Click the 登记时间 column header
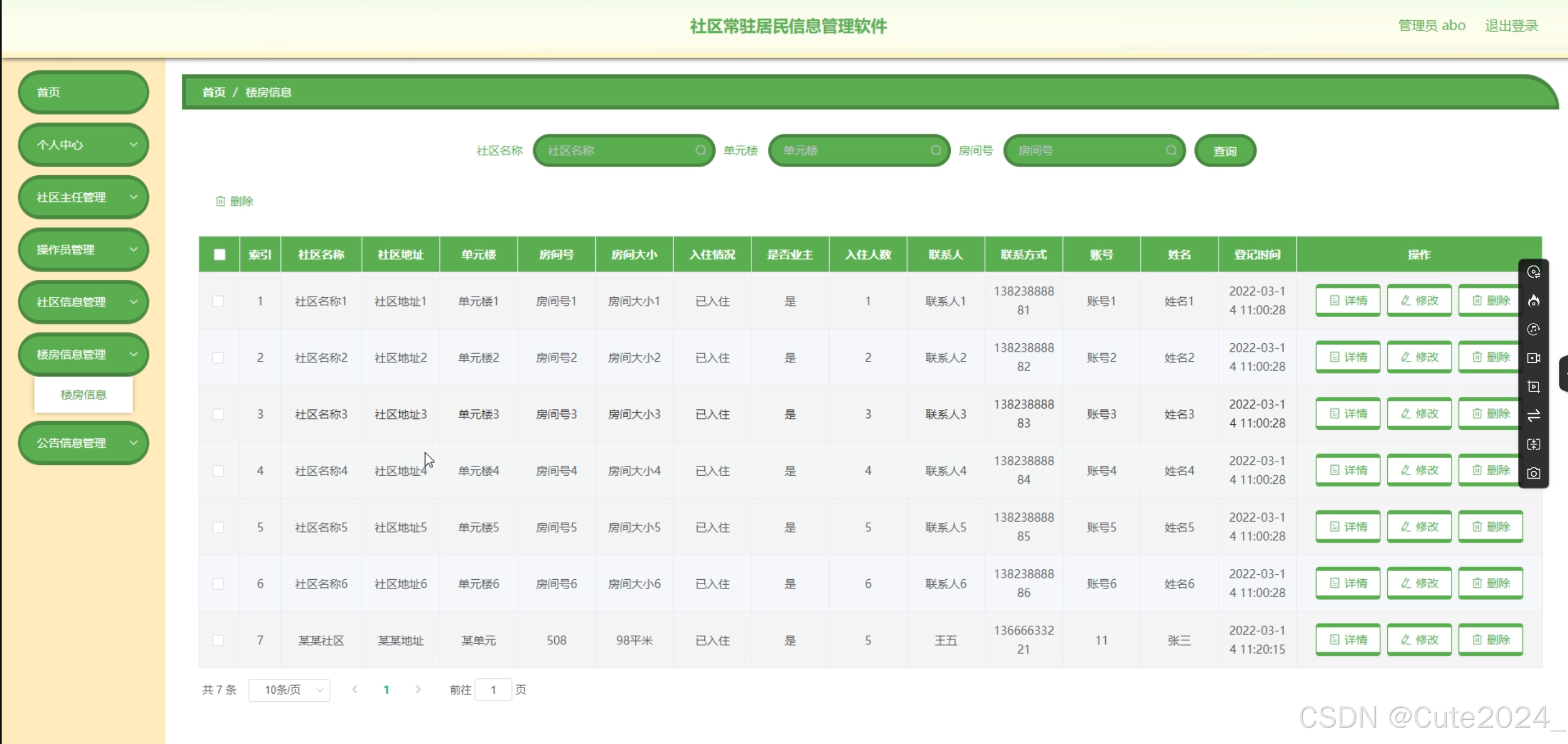The height and width of the screenshot is (744, 1568). (1257, 254)
